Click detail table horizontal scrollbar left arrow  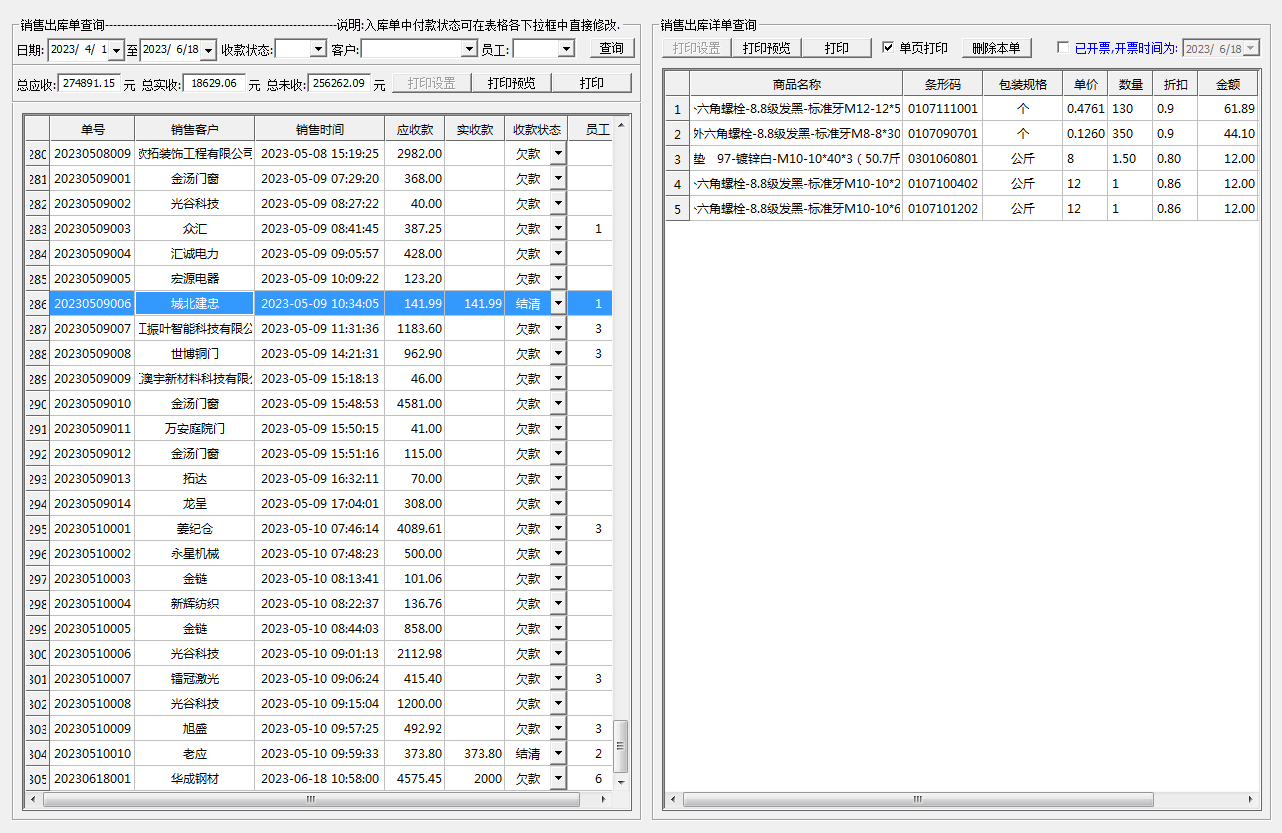tap(674, 799)
